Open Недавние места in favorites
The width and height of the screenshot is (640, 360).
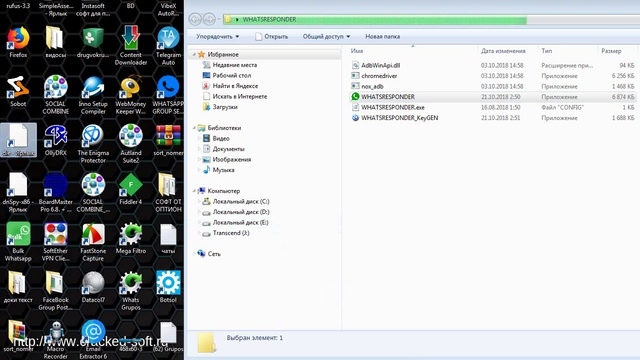(x=235, y=65)
